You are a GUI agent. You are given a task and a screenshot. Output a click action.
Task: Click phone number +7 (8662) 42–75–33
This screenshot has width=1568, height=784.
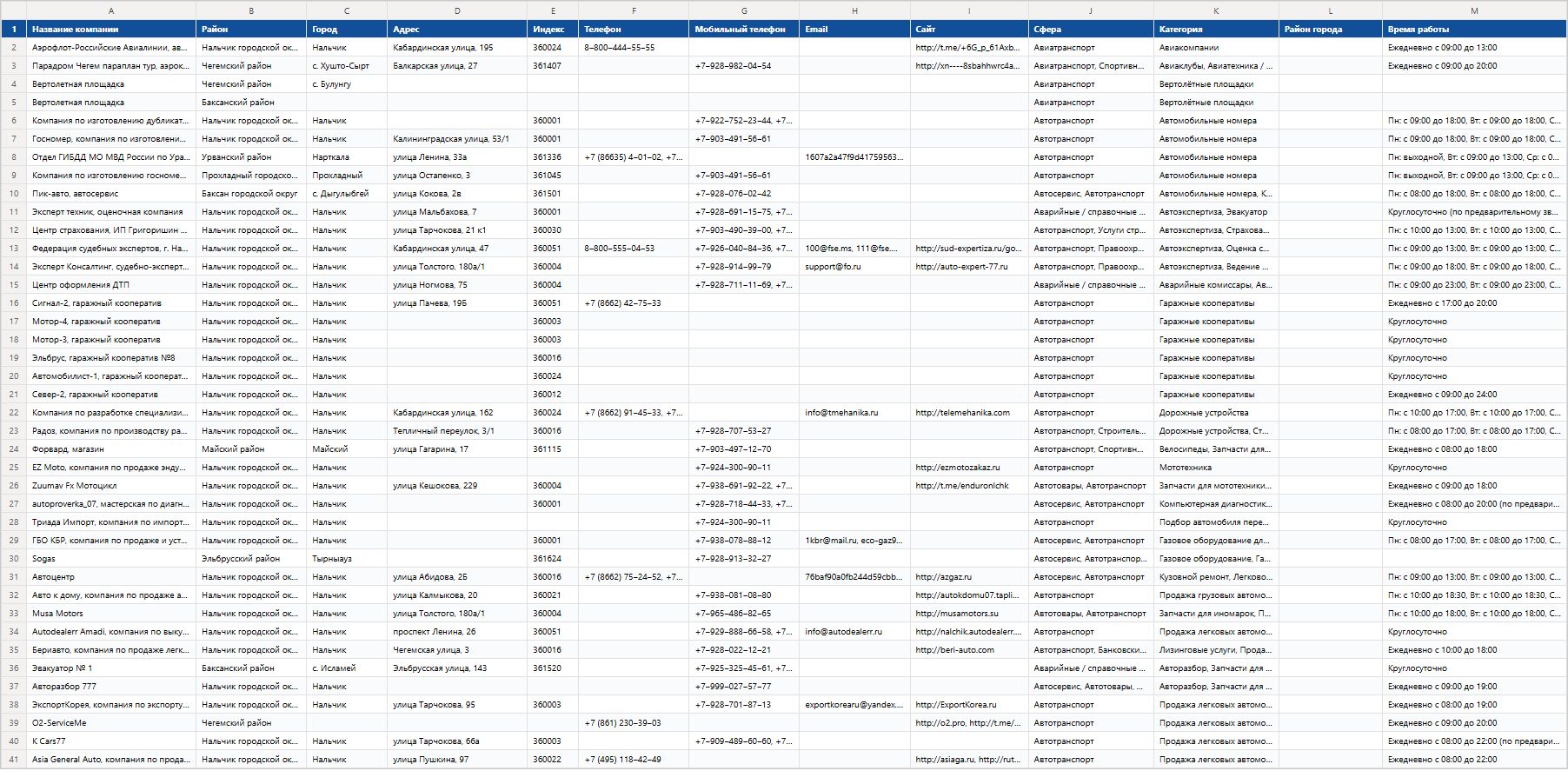pos(634,303)
